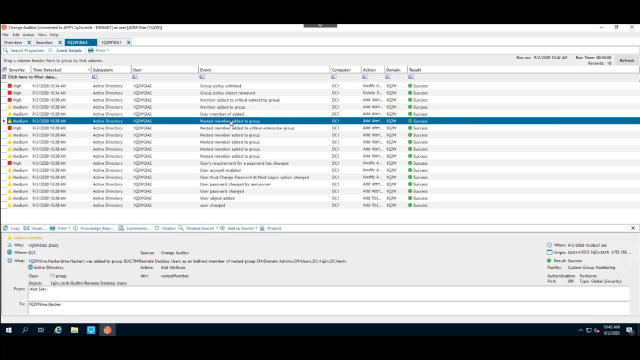The width and height of the screenshot is (640, 360).
Task: Select the 'user changed' event row
Action: click(320, 205)
